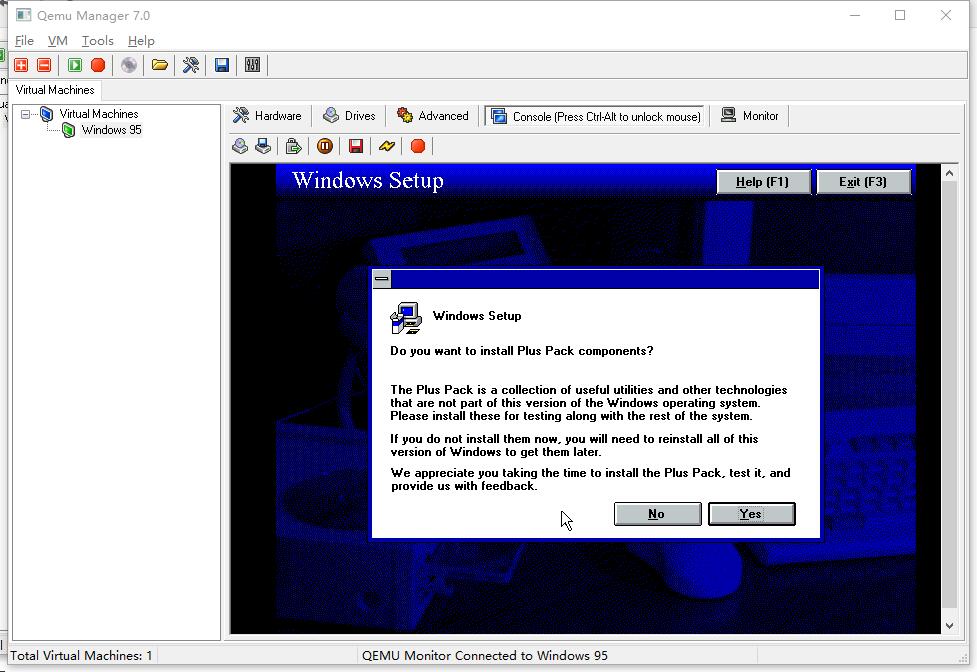The width and height of the screenshot is (977, 672).
Task: Switch to the Hardware tab
Action: tap(267, 116)
